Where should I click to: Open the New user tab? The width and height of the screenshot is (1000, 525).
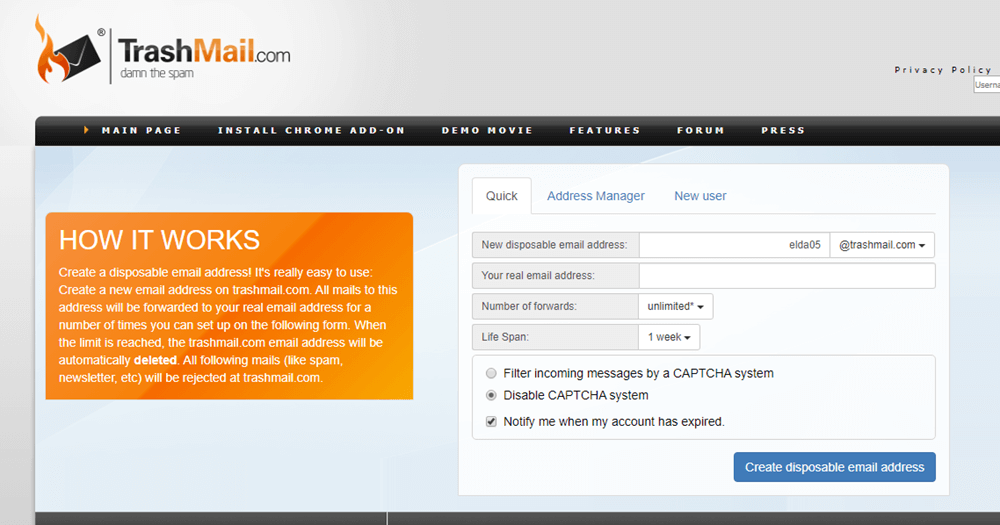coord(700,196)
